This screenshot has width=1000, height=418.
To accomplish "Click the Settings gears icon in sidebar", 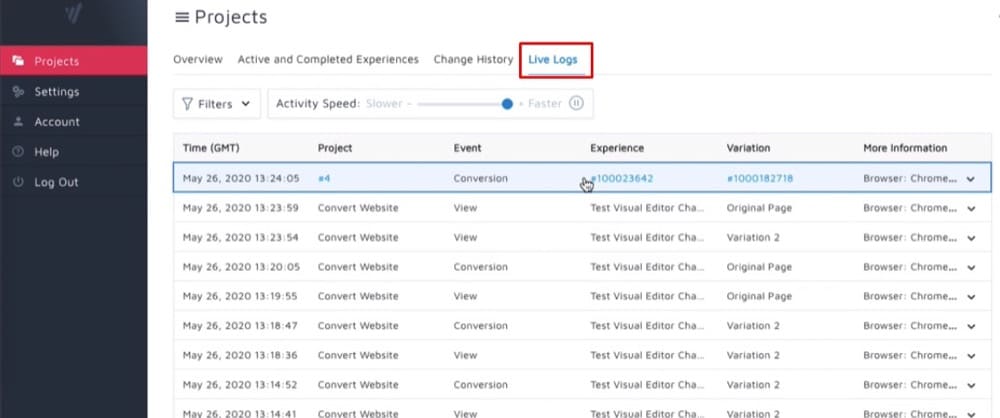I will tap(18, 91).
